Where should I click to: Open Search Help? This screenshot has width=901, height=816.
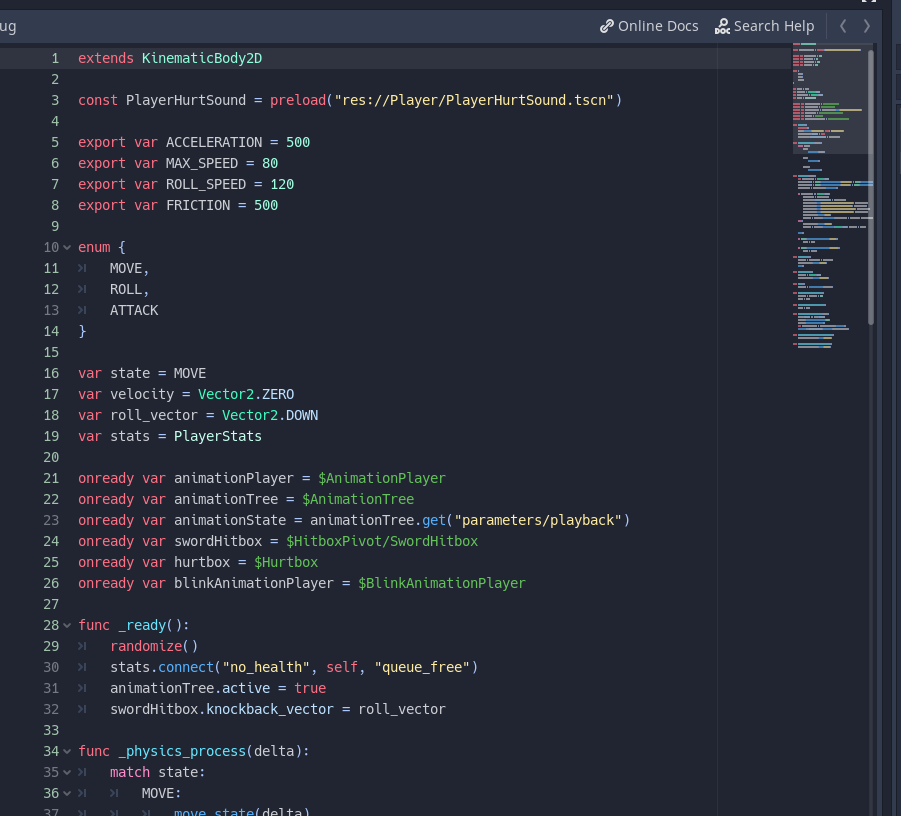(774, 26)
